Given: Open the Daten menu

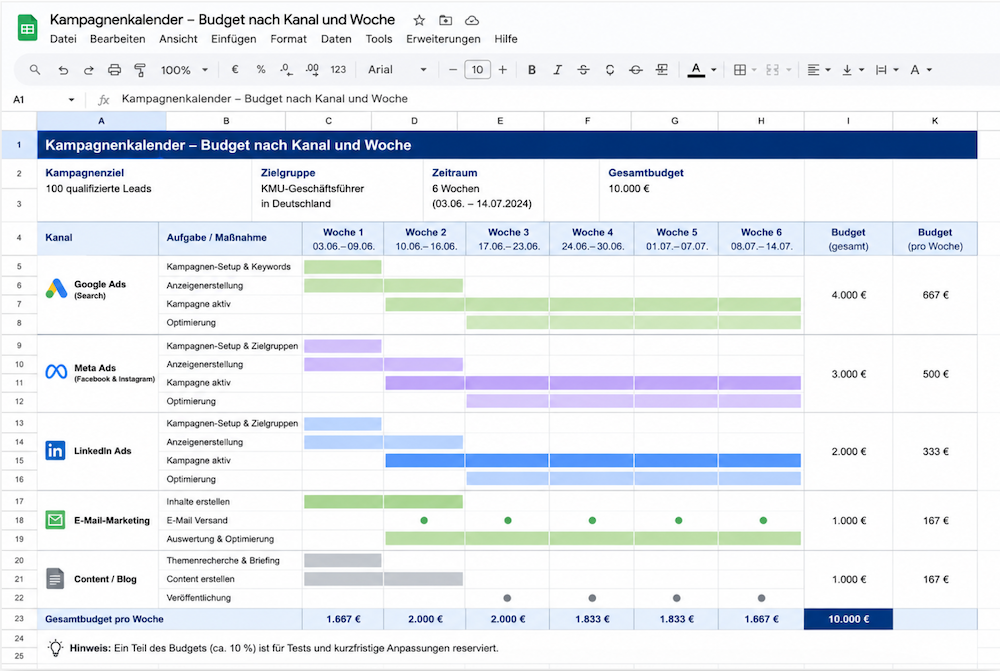Looking at the screenshot, I should pos(336,39).
